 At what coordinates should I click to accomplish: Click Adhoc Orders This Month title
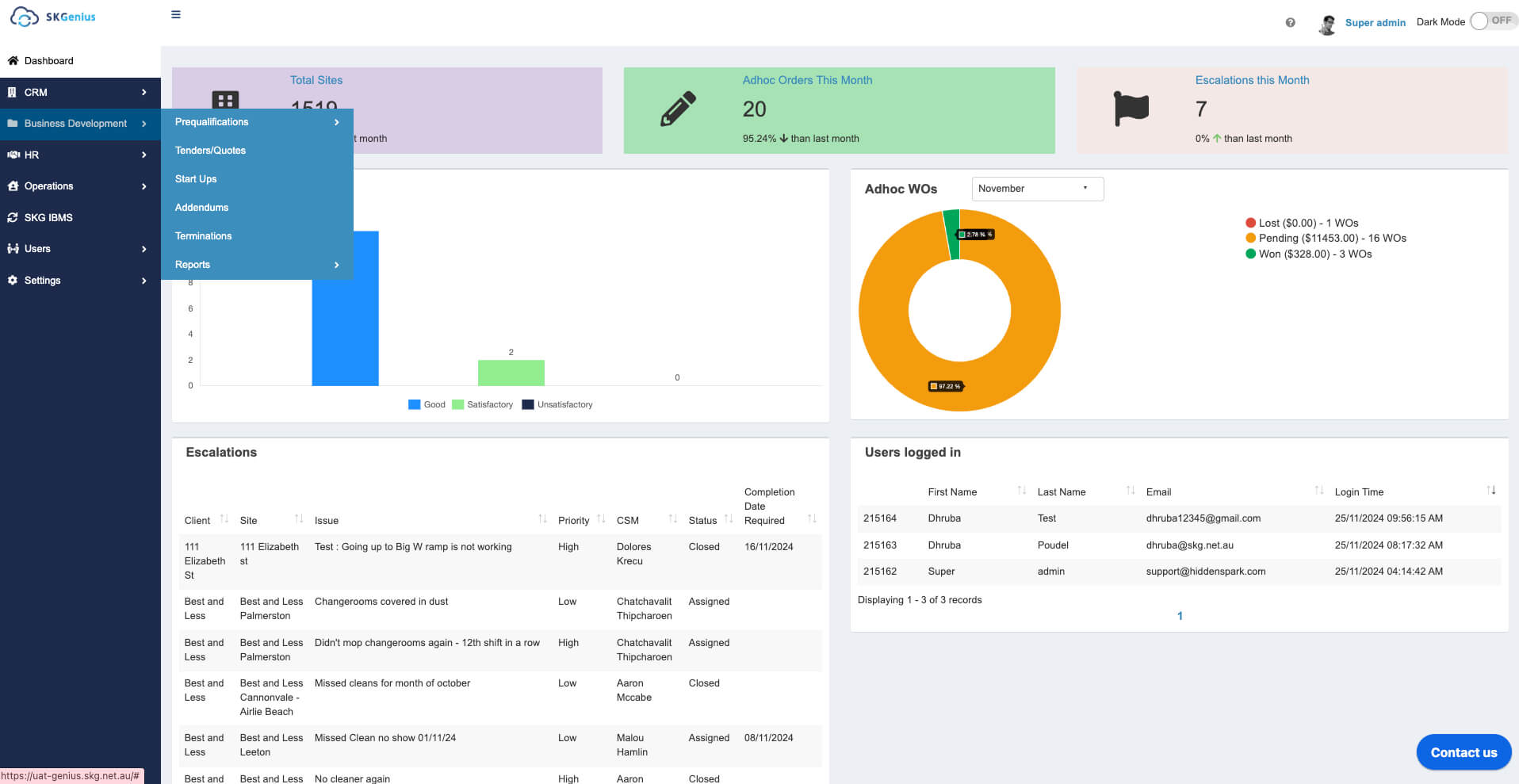click(x=807, y=80)
